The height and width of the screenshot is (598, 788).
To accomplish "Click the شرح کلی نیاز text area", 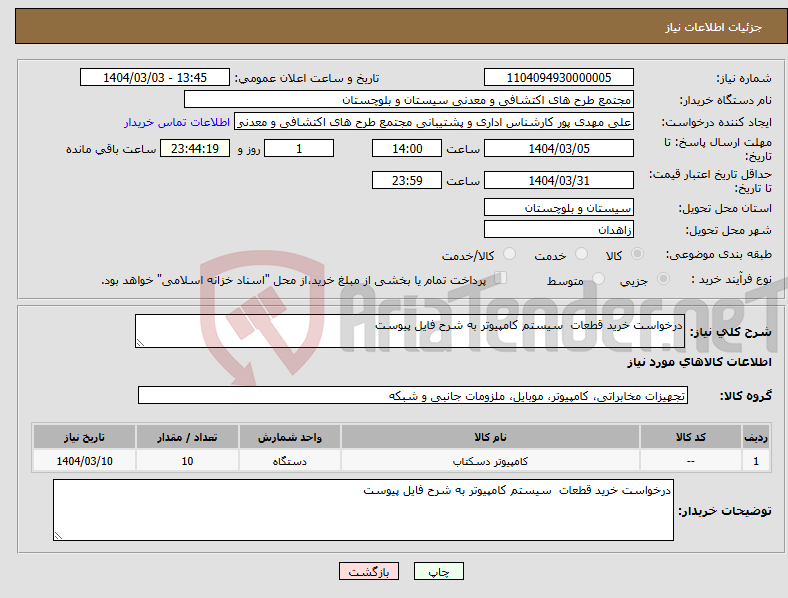I will (410, 331).
